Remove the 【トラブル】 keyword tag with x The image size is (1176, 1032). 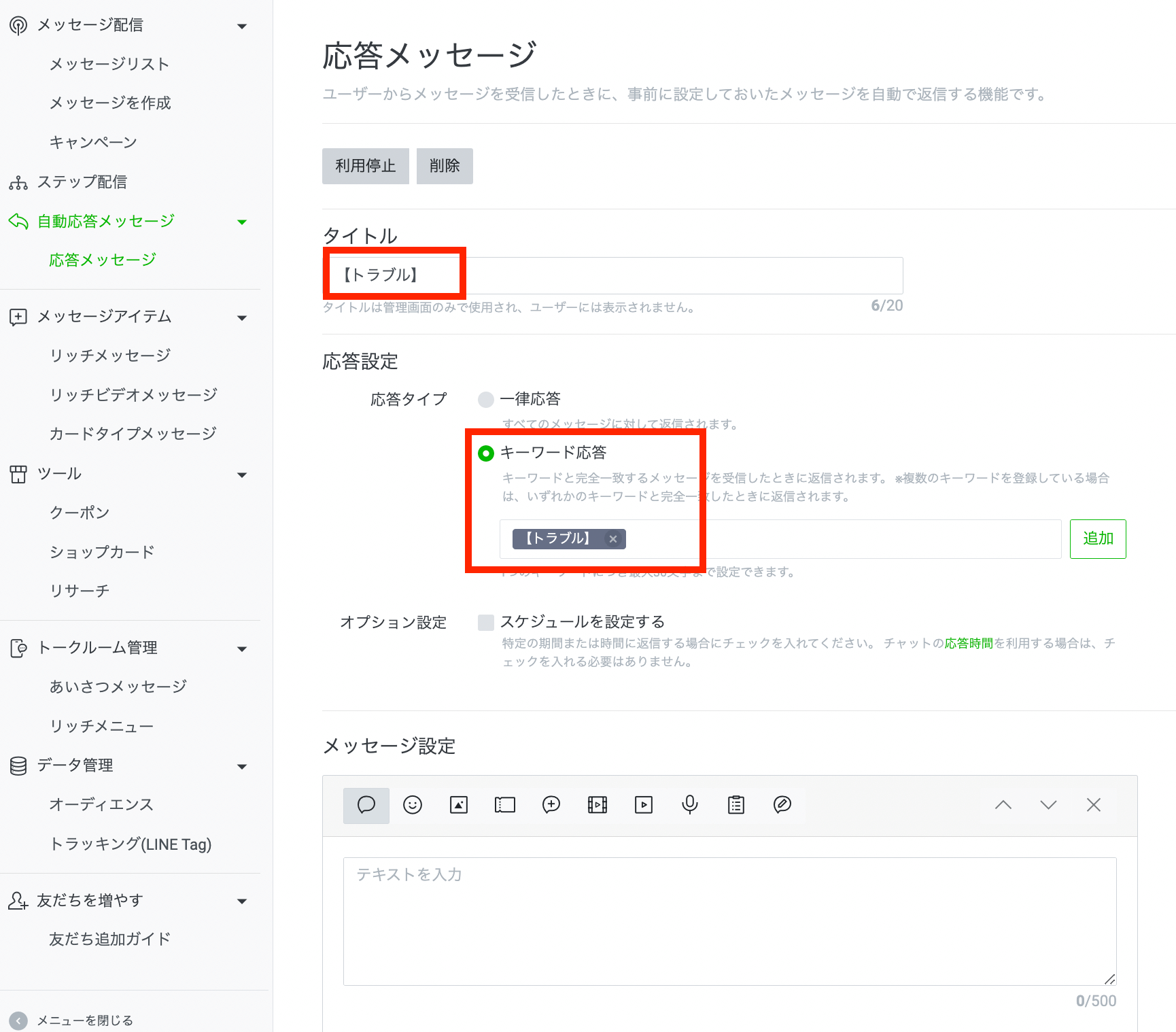pyautogui.click(x=613, y=539)
